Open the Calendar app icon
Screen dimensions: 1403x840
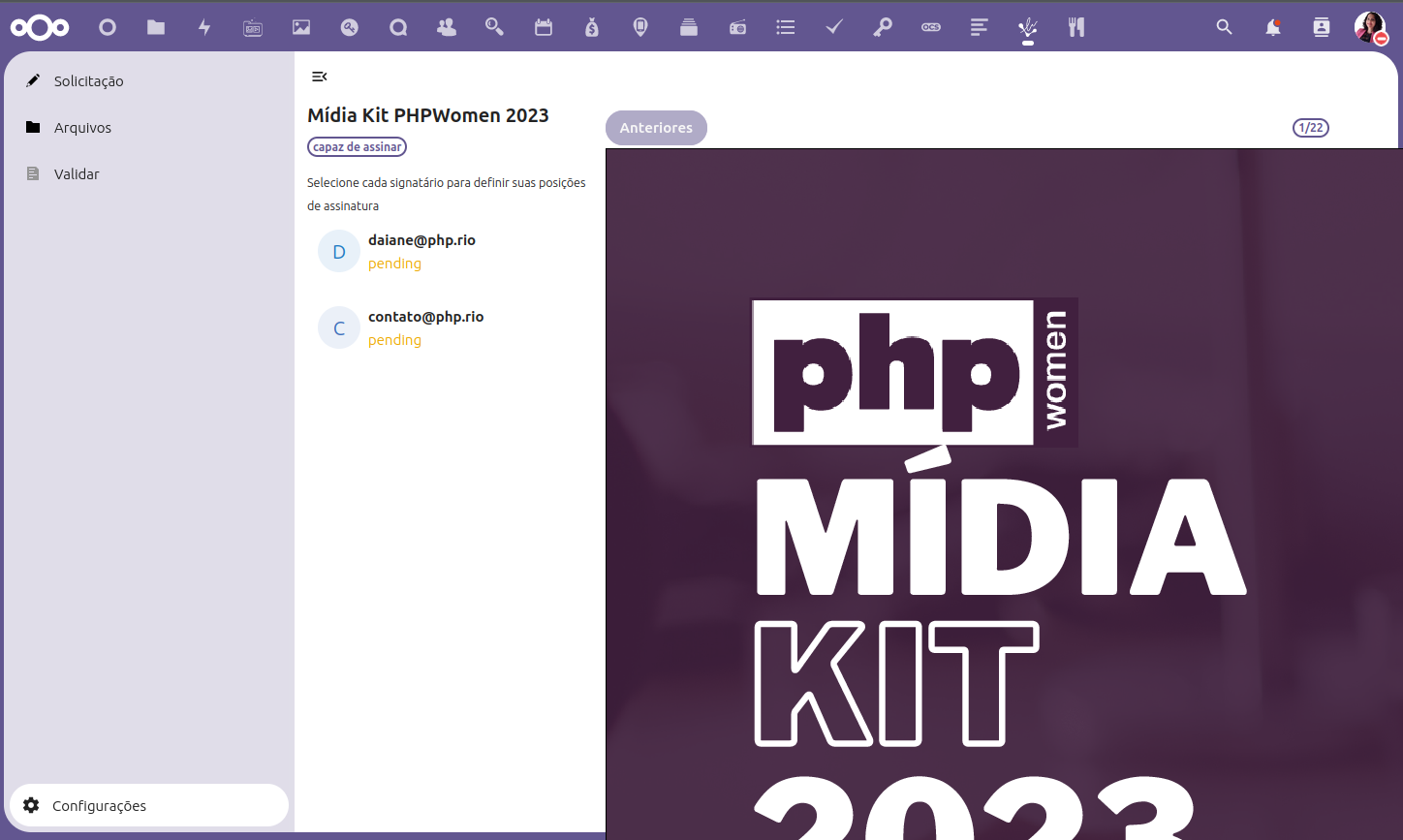544,27
